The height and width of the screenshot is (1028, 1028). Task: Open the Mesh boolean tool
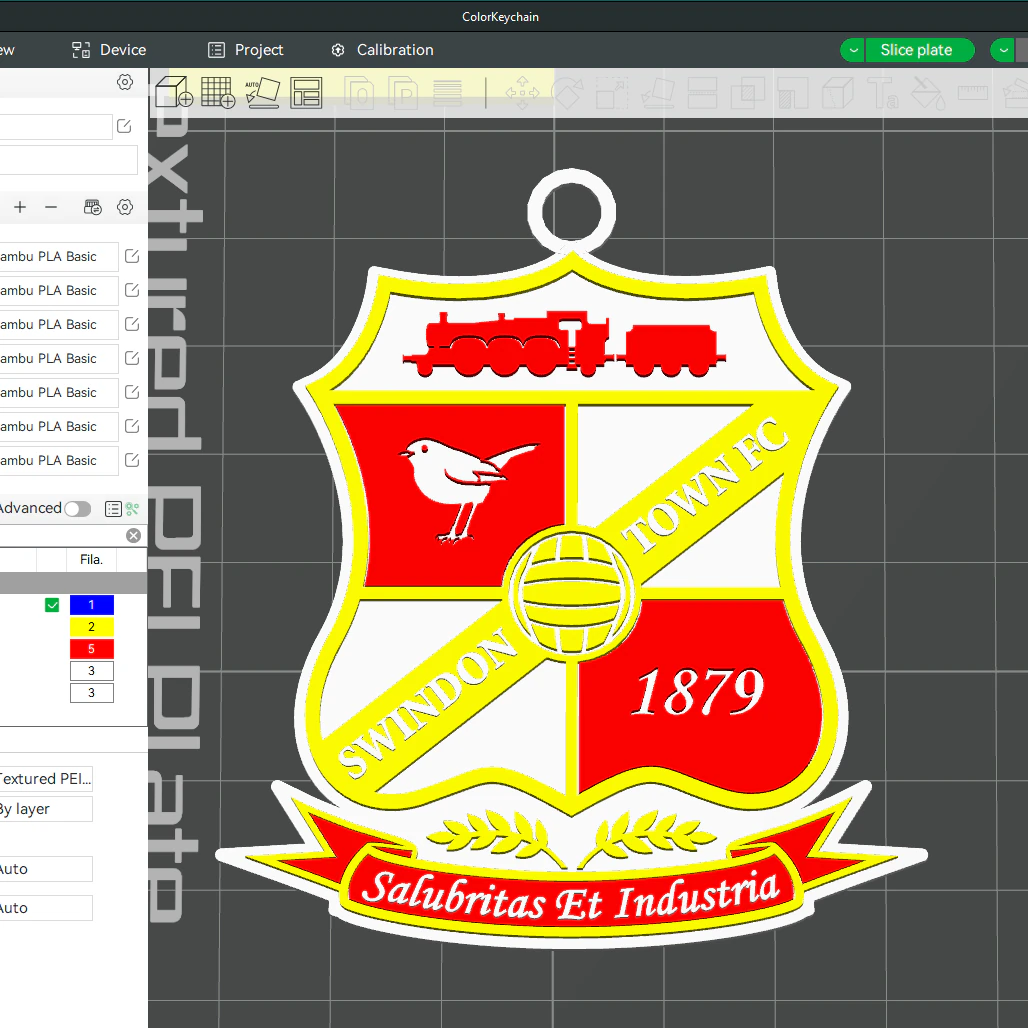(x=747, y=93)
